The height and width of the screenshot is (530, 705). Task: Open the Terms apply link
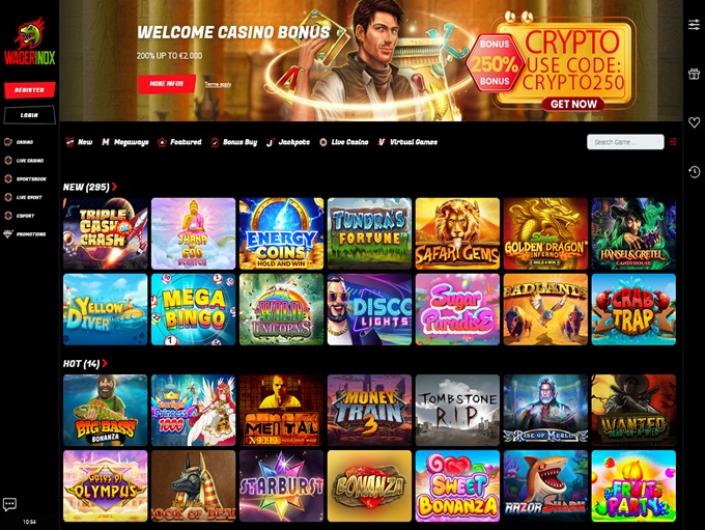click(x=218, y=85)
